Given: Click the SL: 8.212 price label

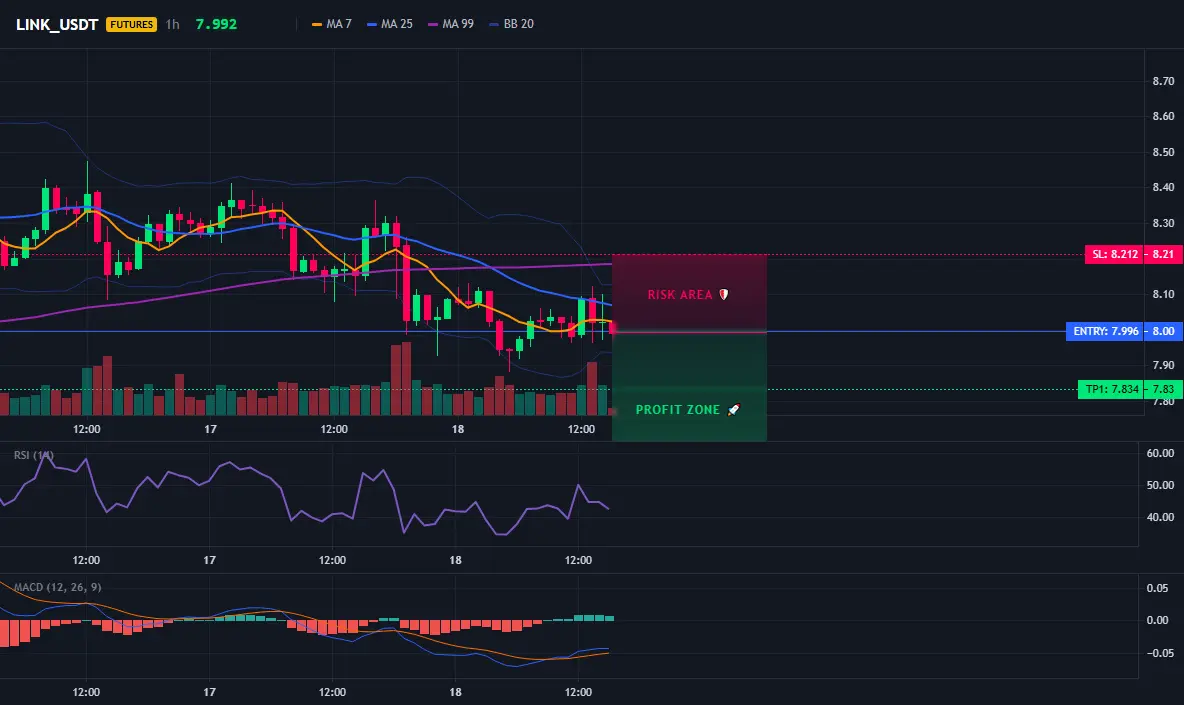Looking at the screenshot, I should (1115, 254).
